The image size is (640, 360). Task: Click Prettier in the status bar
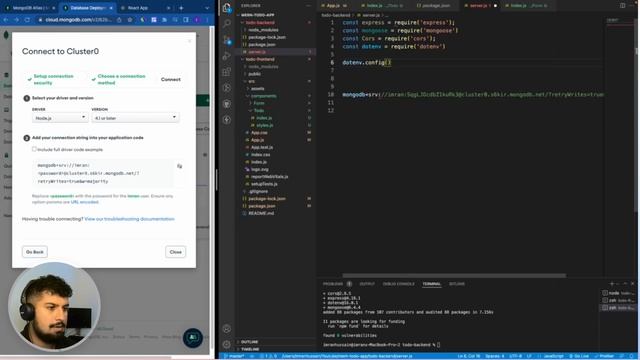(604, 356)
